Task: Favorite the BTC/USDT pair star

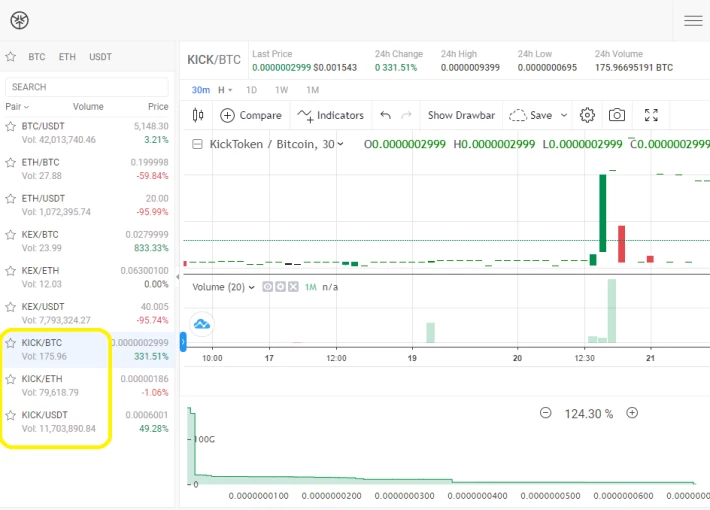Action: pyautogui.click(x=12, y=127)
